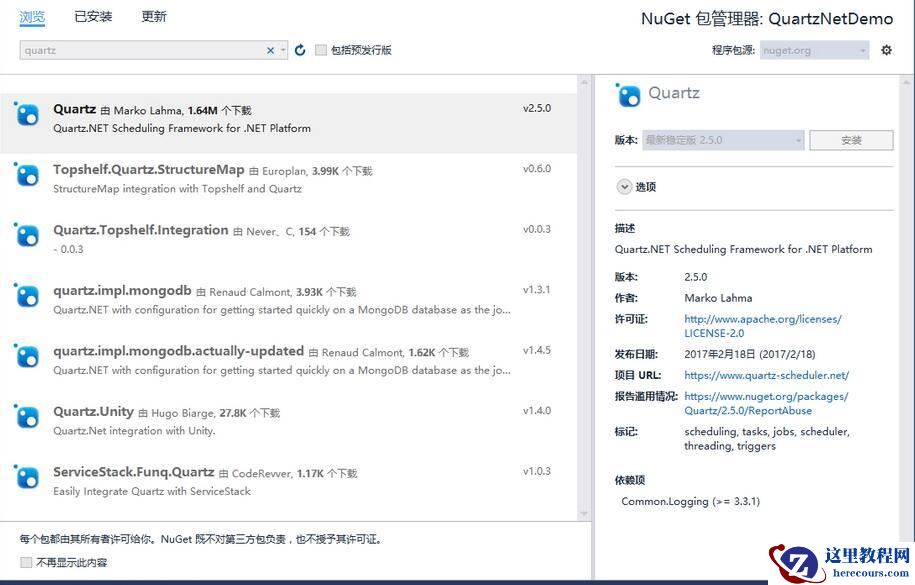Viewport: 915px width, 585px height.
Task: Click the v0.0.3 version label
Action: [537, 229]
